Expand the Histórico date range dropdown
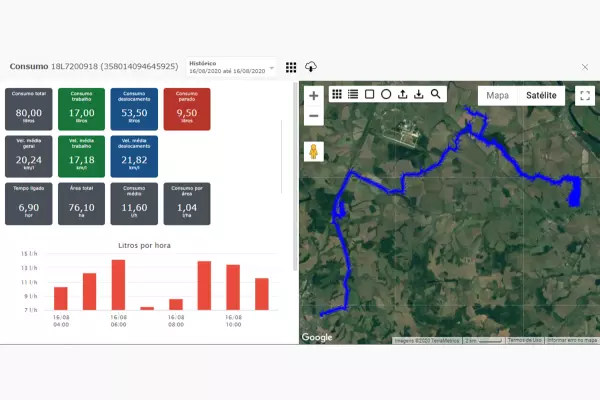 coord(271,67)
